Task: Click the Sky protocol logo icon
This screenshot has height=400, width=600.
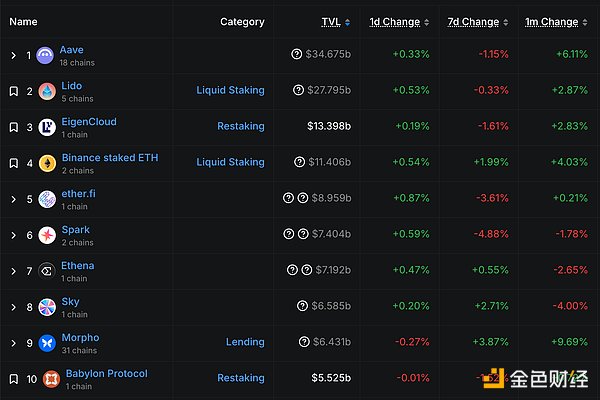Action: (46, 307)
